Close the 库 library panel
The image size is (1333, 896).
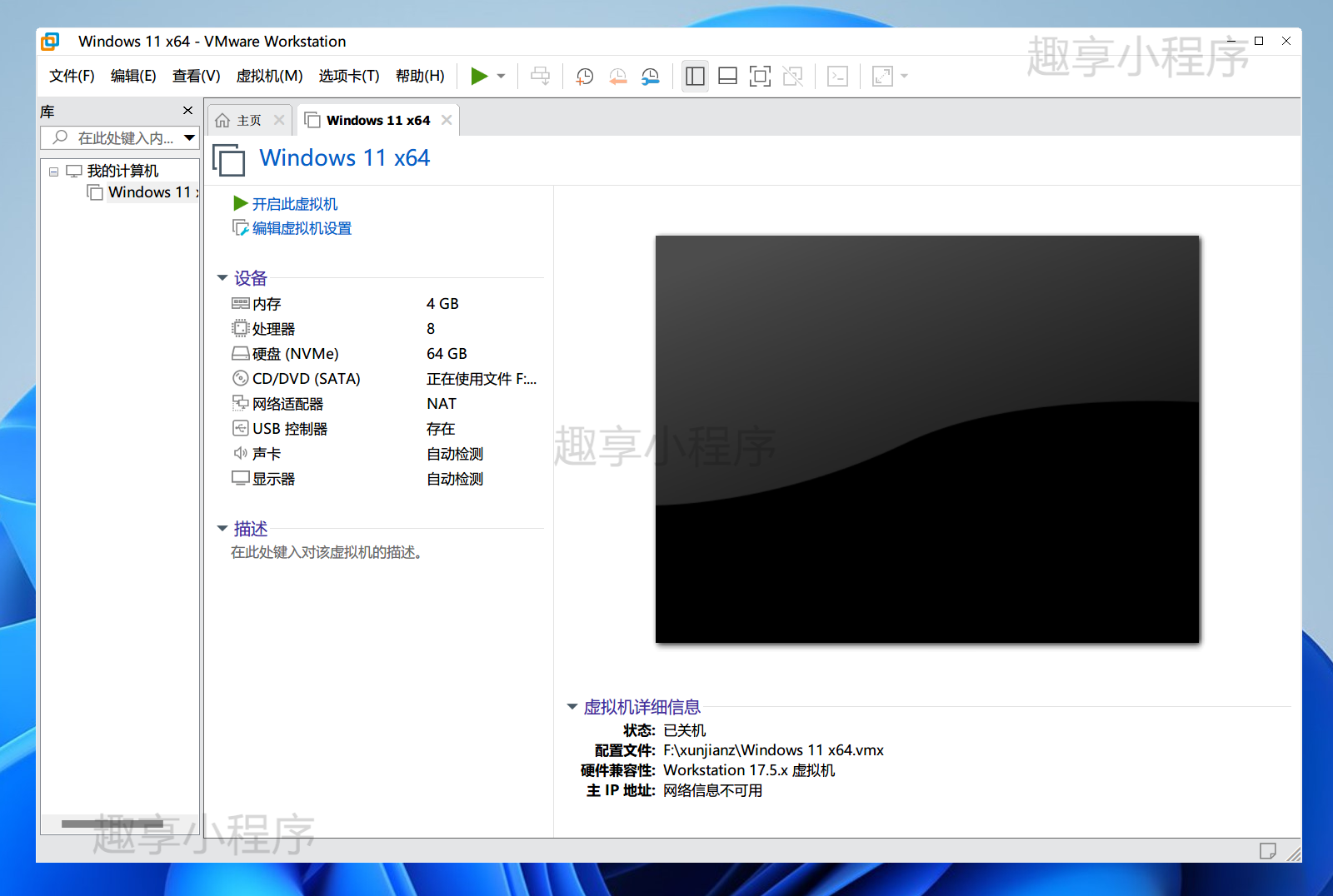coord(187,111)
